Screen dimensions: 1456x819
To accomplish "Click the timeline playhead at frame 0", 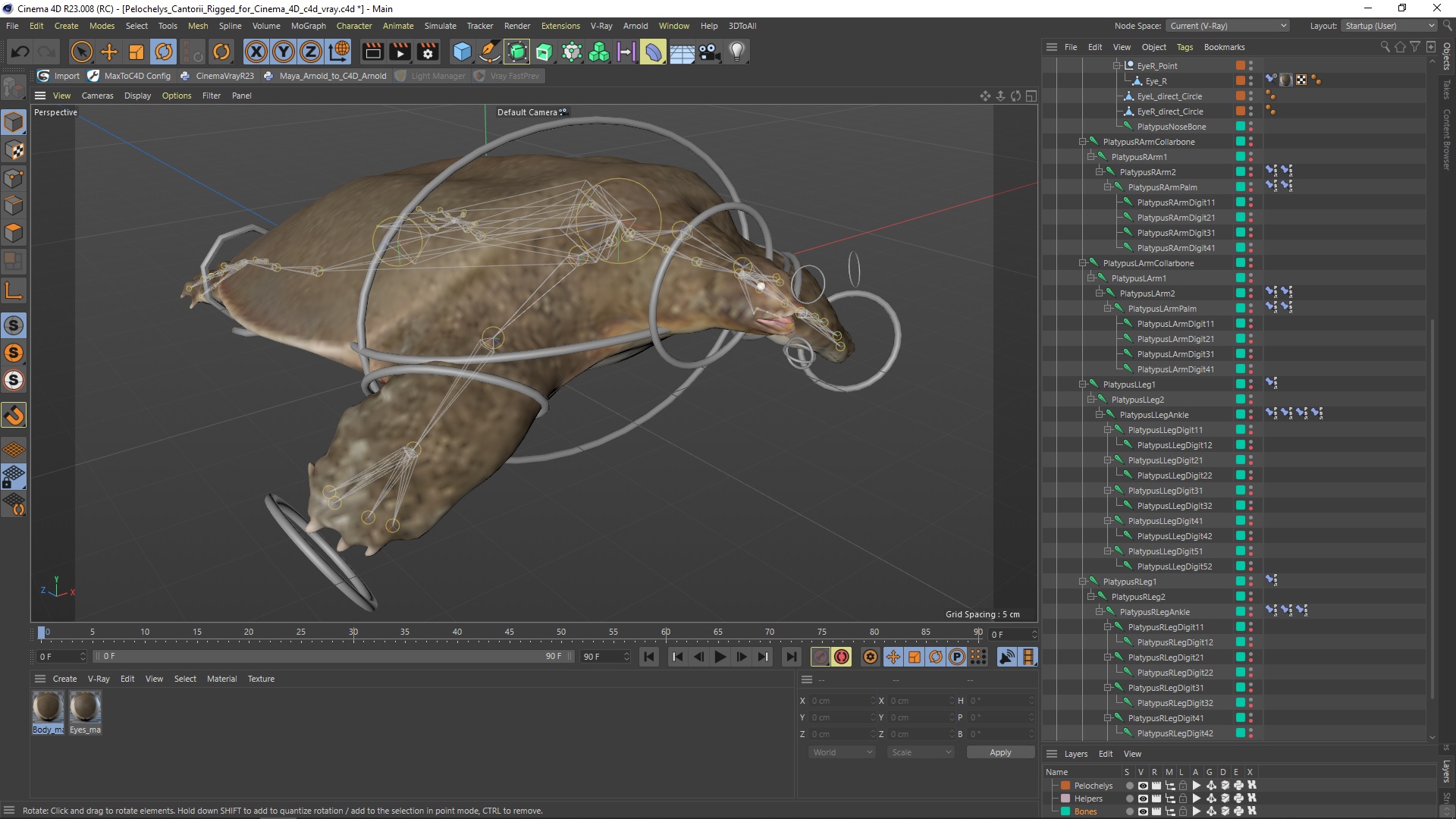I will tap(42, 632).
